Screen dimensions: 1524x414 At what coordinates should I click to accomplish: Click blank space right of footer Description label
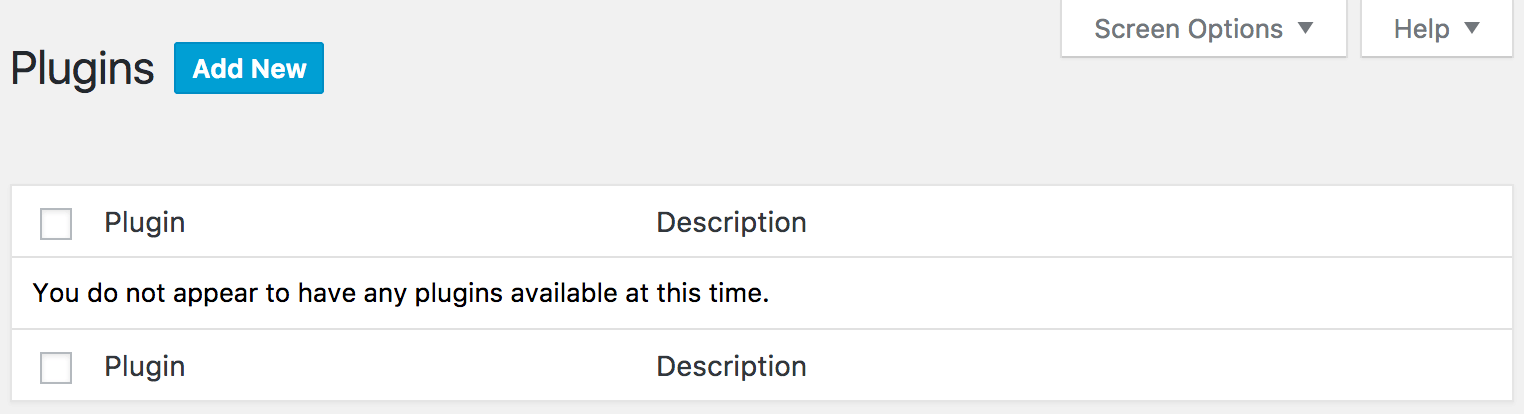coord(1150,367)
